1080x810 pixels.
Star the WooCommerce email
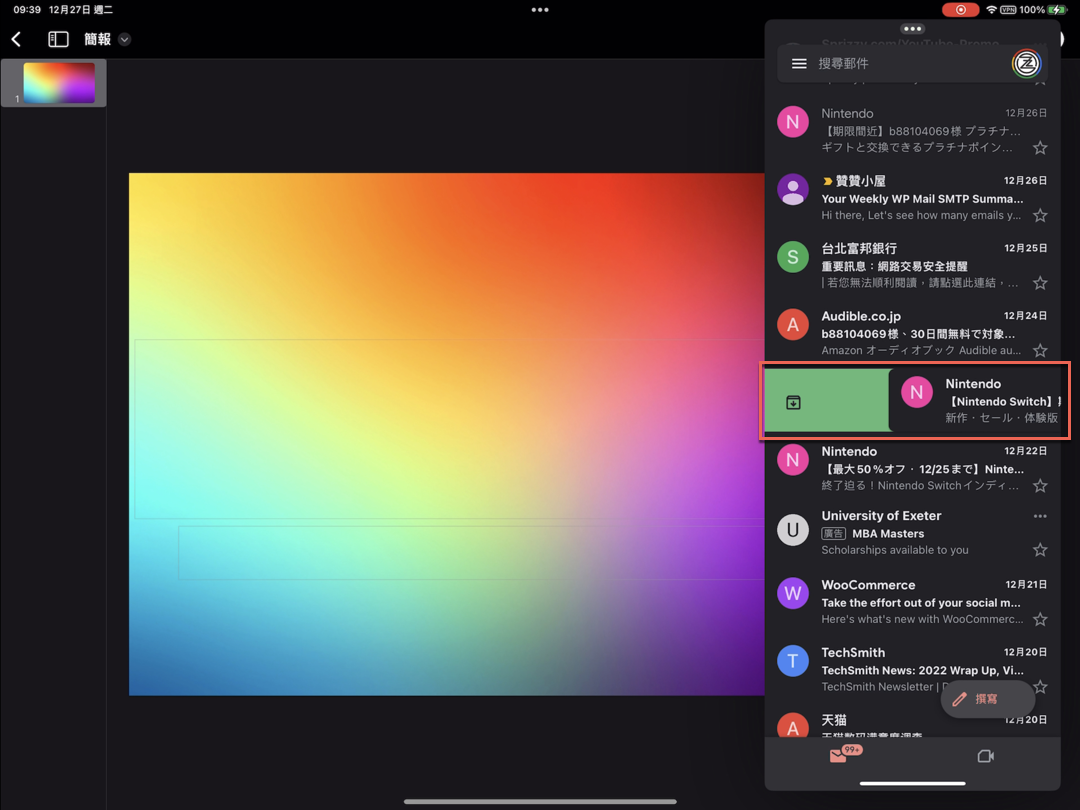[1040, 619]
